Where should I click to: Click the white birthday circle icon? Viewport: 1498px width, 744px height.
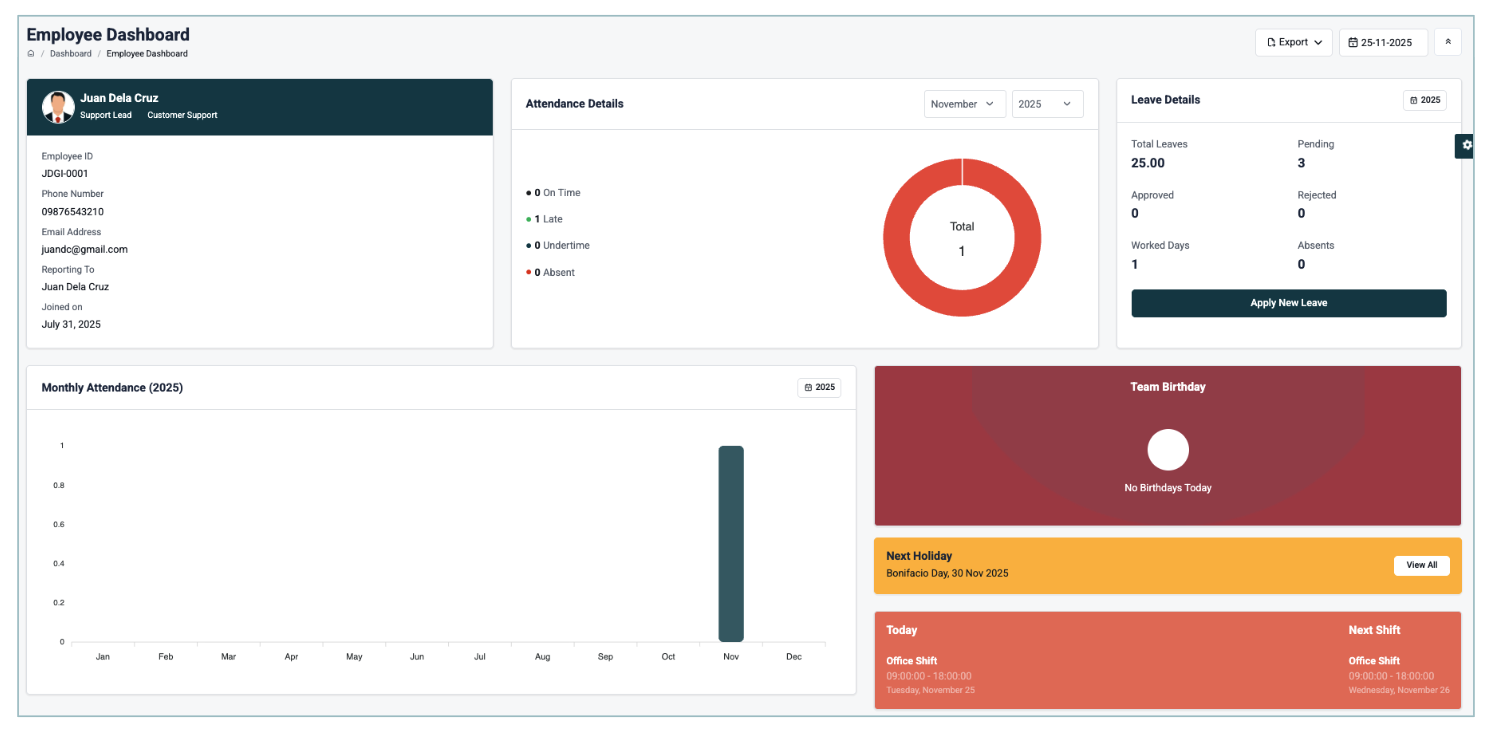(x=1167, y=450)
